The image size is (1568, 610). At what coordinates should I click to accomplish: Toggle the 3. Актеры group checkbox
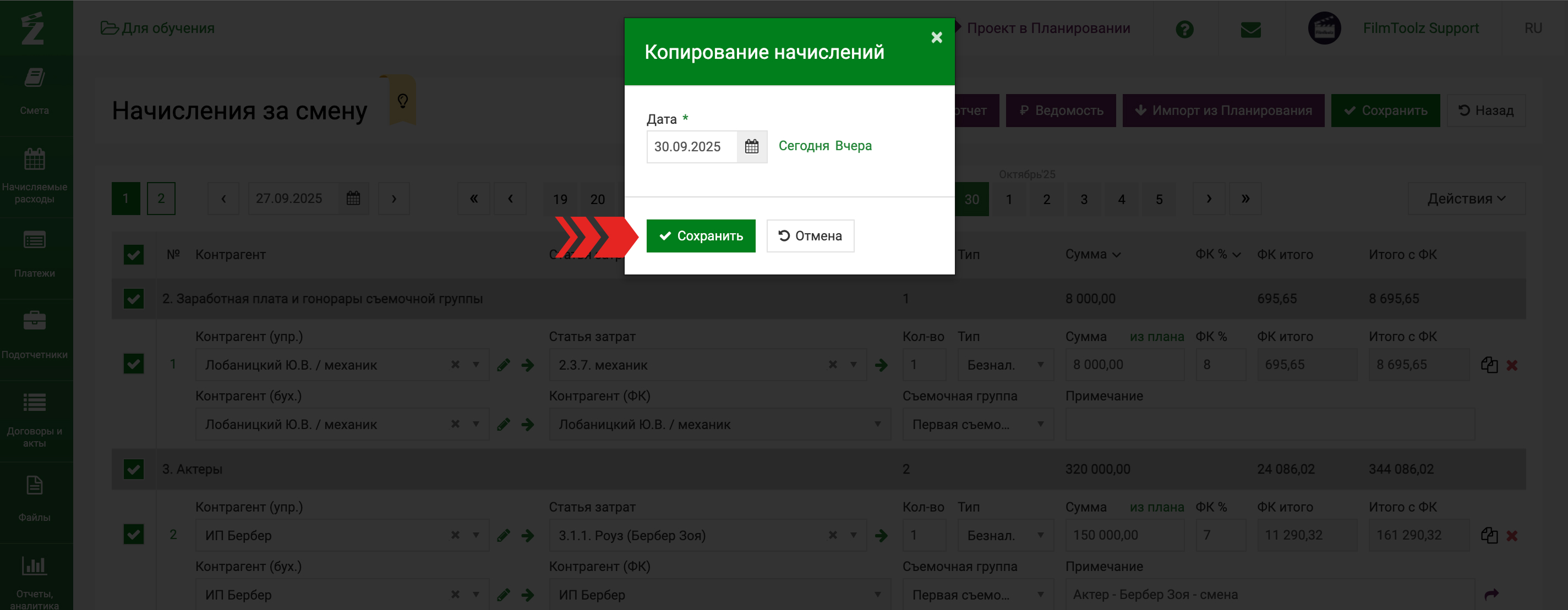click(133, 470)
